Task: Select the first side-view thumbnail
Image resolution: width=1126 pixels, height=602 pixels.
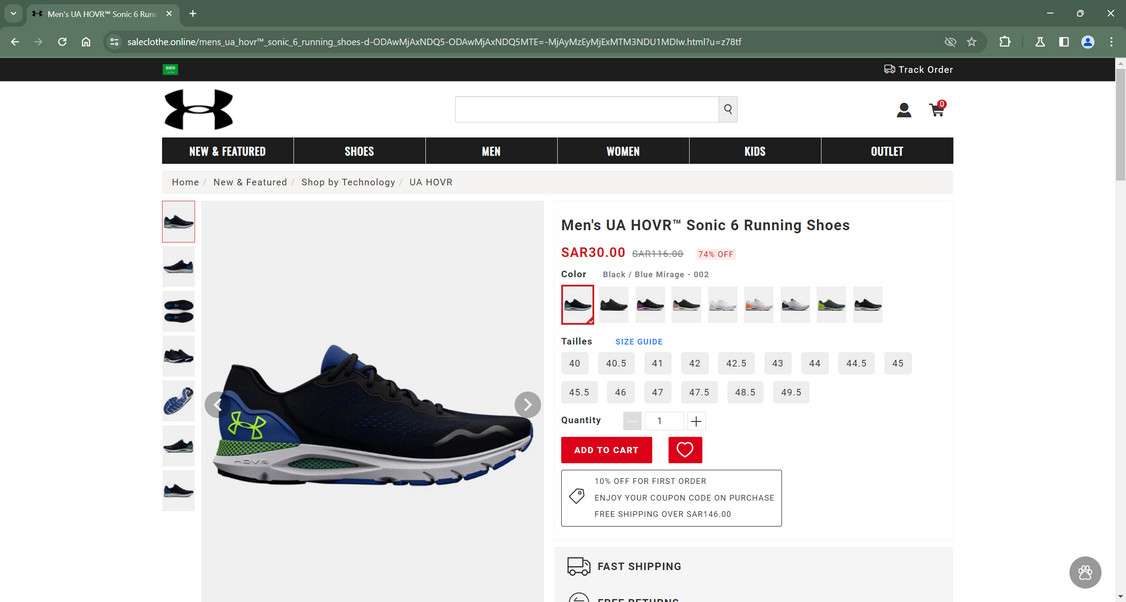Action: (x=179, y=221)
